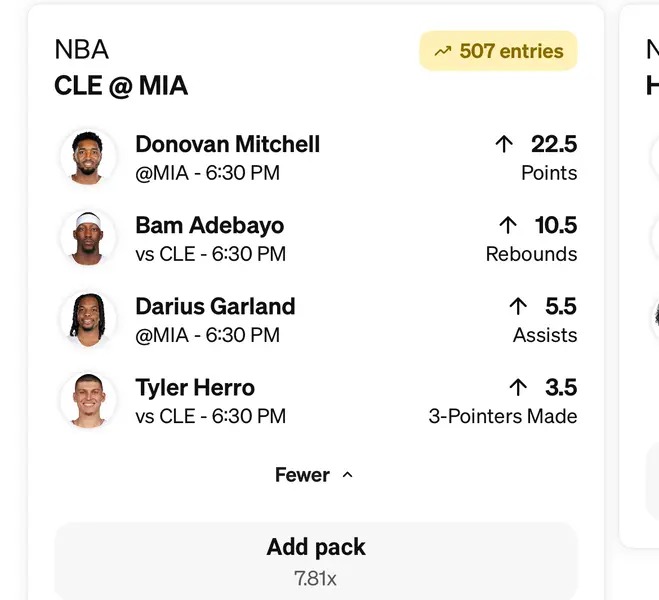Select the Bam Adebayo name
This screenshot has width=659, height=600.
point(209,225)
